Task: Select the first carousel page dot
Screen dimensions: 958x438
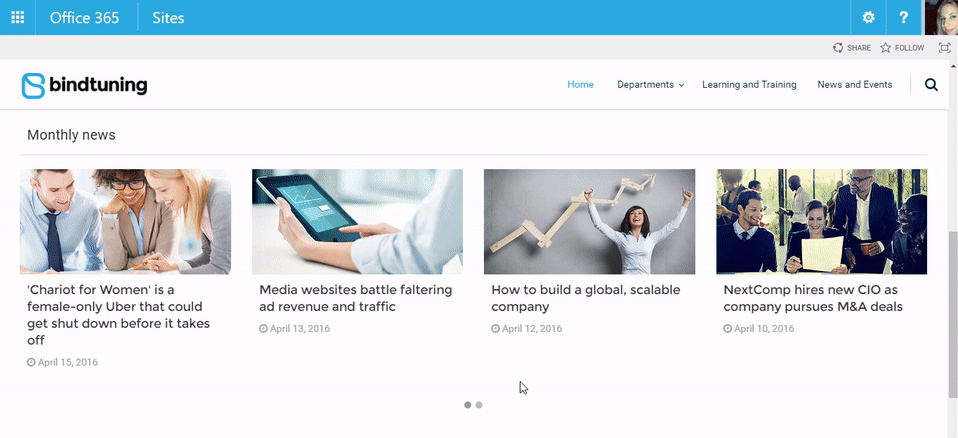Action: click(x=467, y=404)
